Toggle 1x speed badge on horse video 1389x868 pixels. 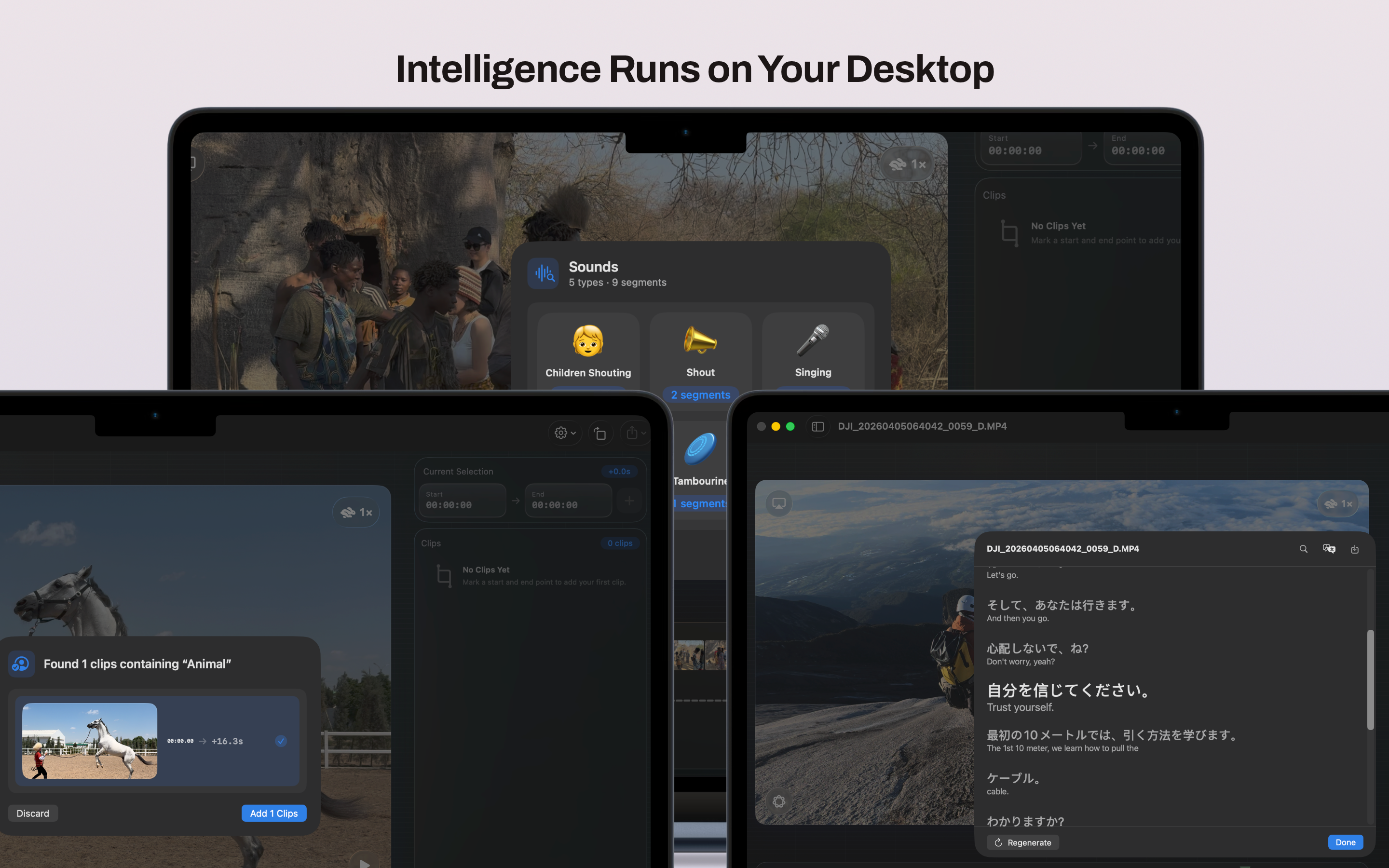356,512
